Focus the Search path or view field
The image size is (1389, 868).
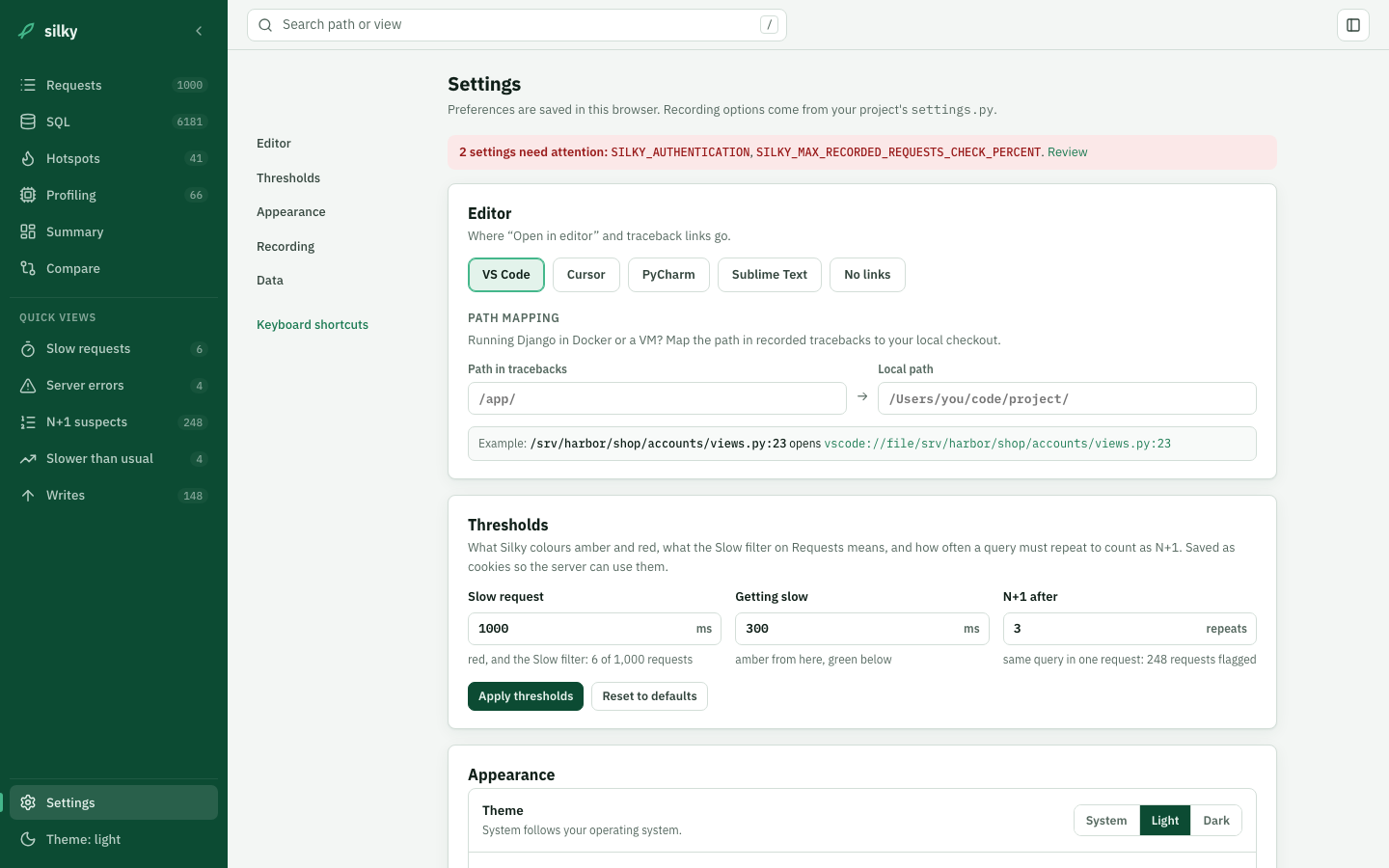[x=517, y=25]
